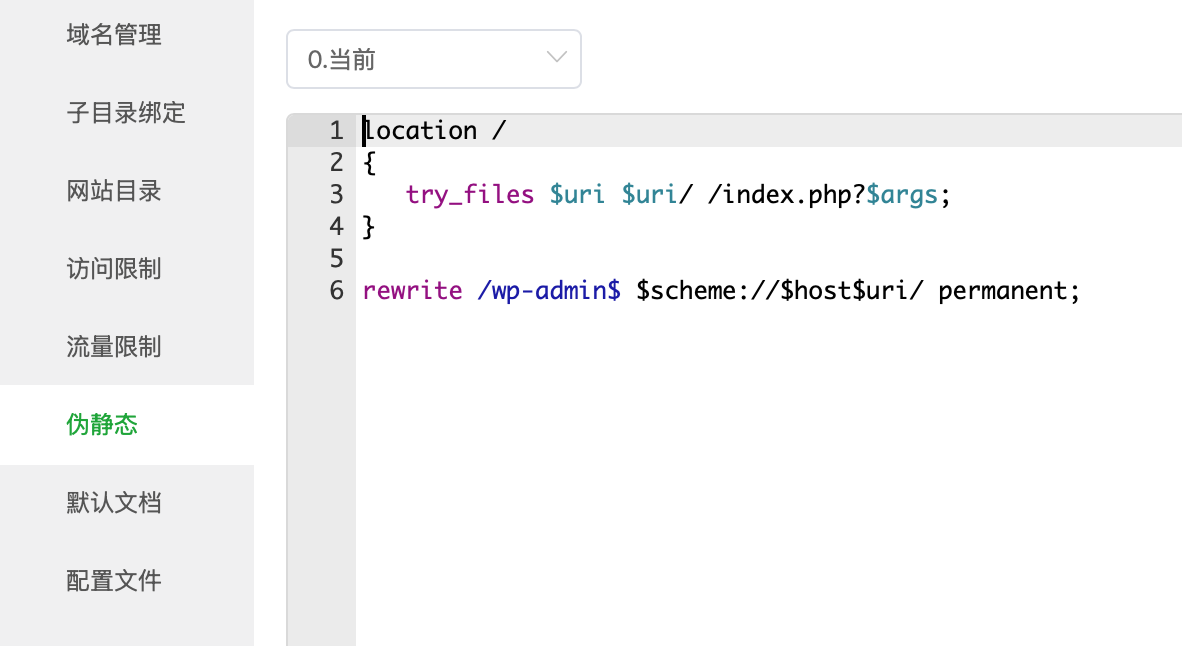The image size is (1182, 646).
Task: Place cursor at location / line
Action: (435, 130)
